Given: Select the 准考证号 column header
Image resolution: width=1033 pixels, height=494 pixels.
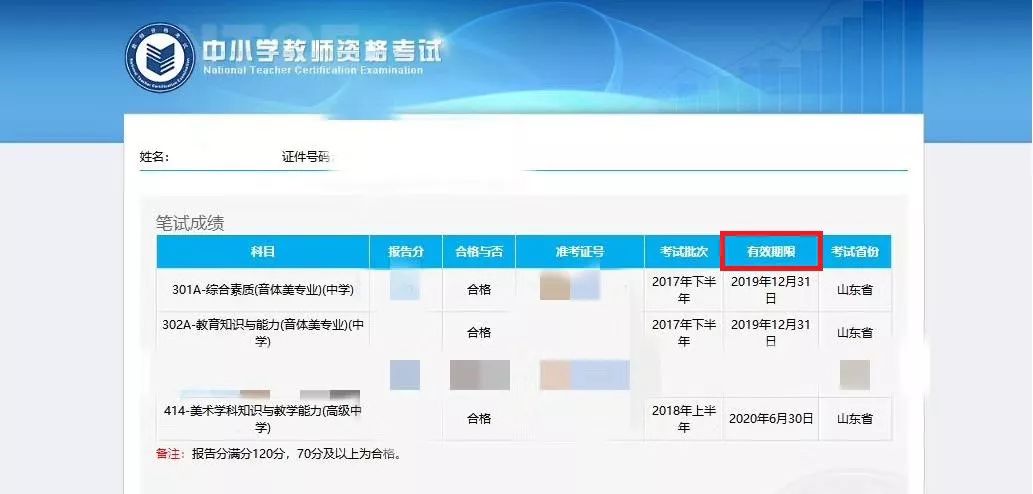Looking at the screenshot, I should pyautogui.click(x=580, y=252).
